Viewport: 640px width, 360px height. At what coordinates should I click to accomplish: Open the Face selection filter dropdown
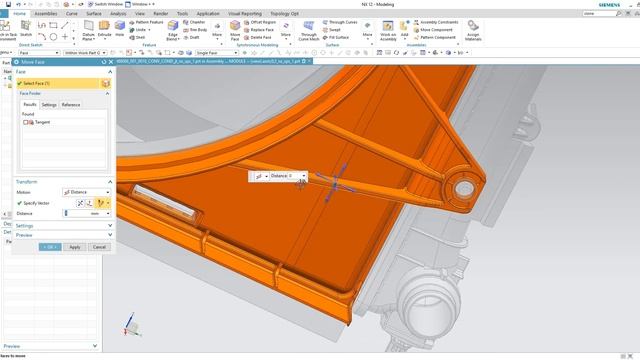39,53
